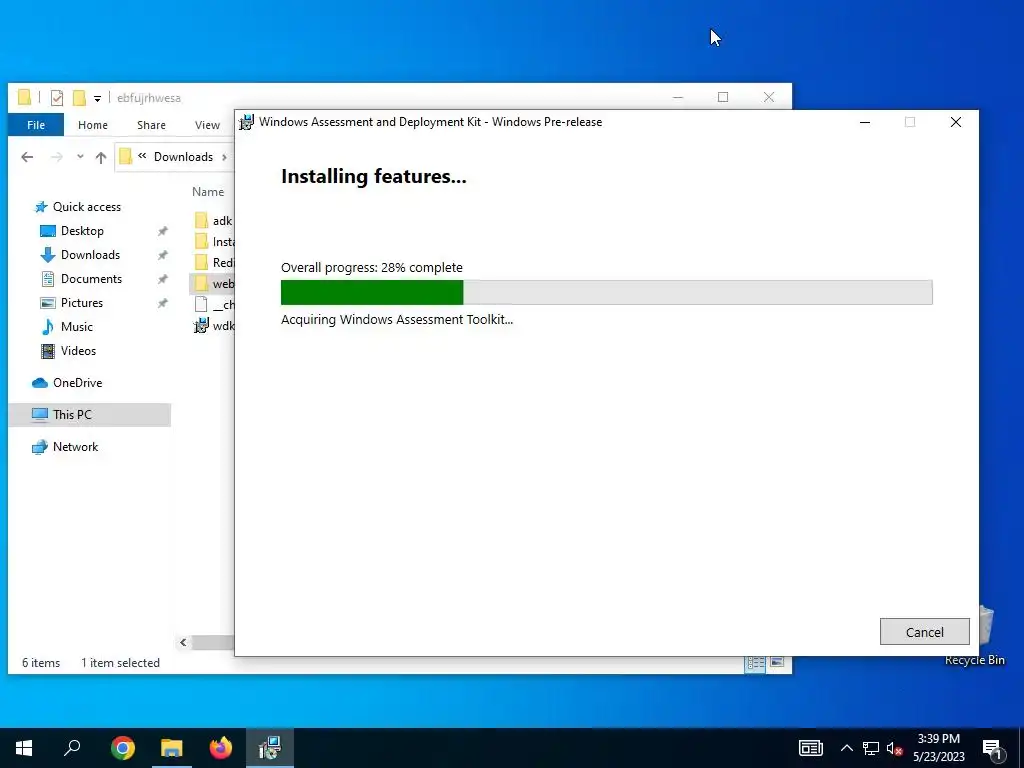1024x768 pixels.
Task: Select OneDrive in navigation pane
Action: (x=77, y=383)
